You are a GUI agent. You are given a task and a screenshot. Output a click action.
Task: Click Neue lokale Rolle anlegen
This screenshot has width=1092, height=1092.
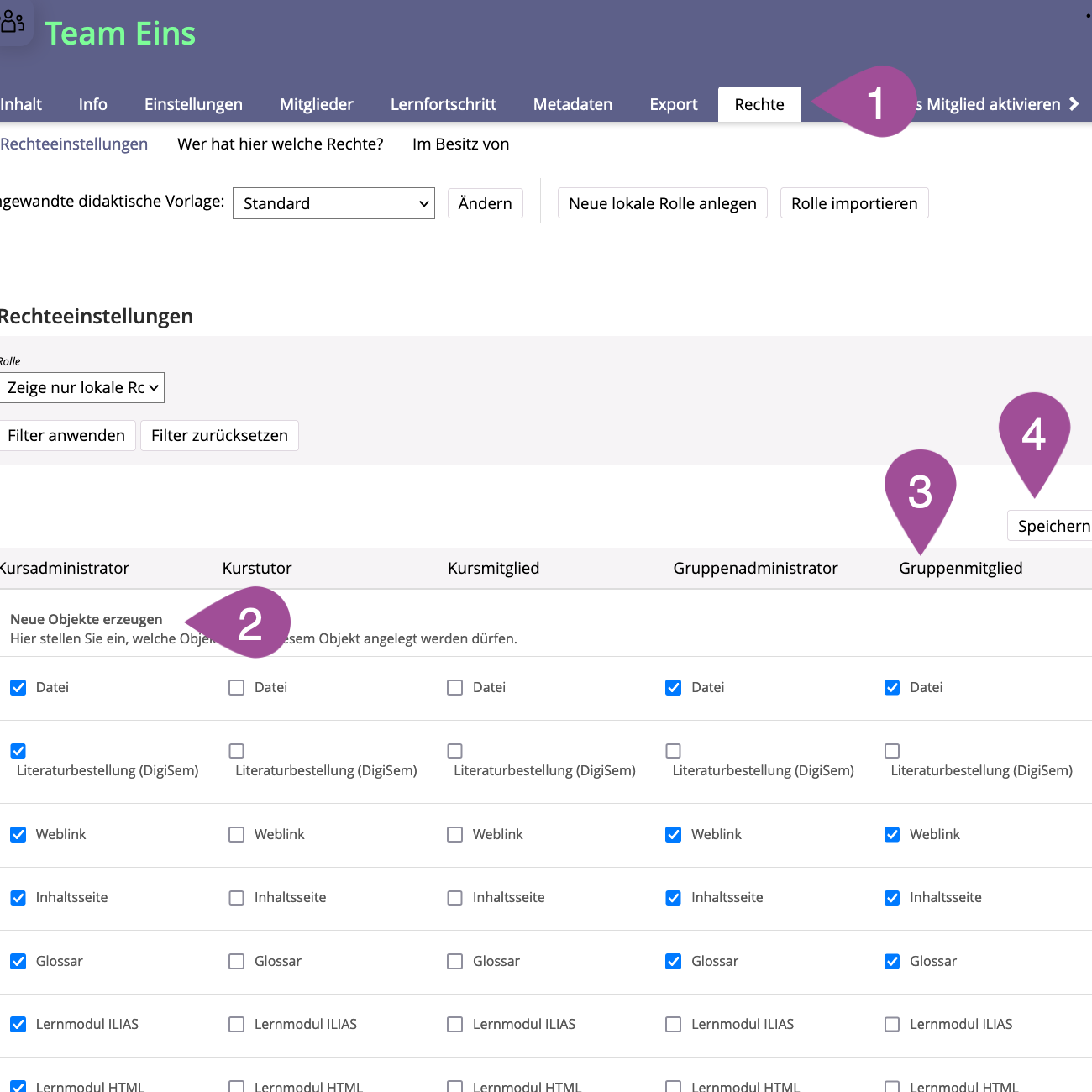coord(662,203)
